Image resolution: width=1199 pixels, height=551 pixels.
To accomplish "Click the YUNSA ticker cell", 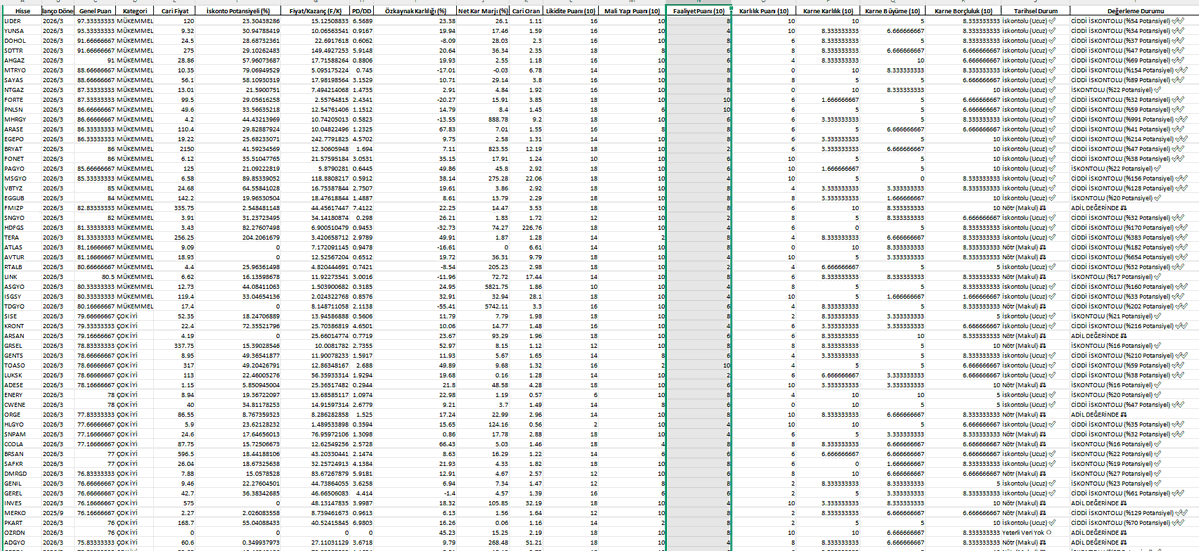I will coord(21,30).
